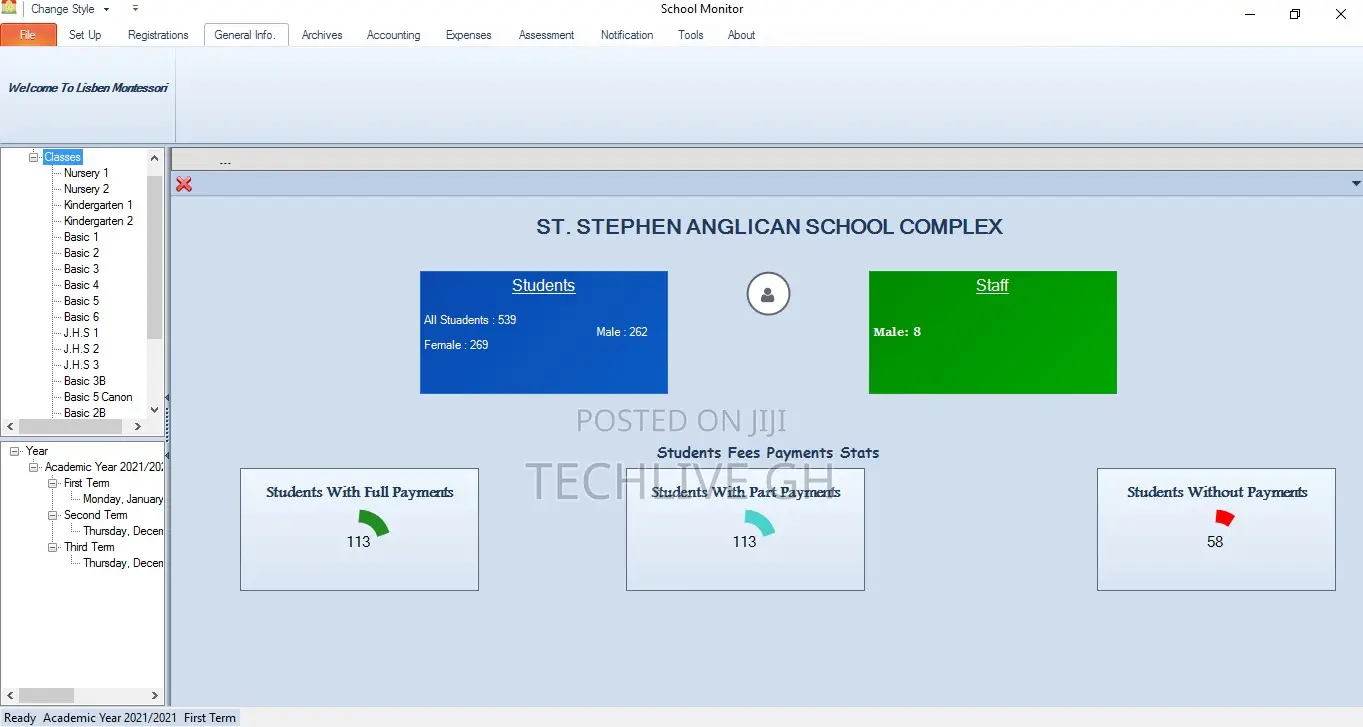Open the Expenses tab

468,35
